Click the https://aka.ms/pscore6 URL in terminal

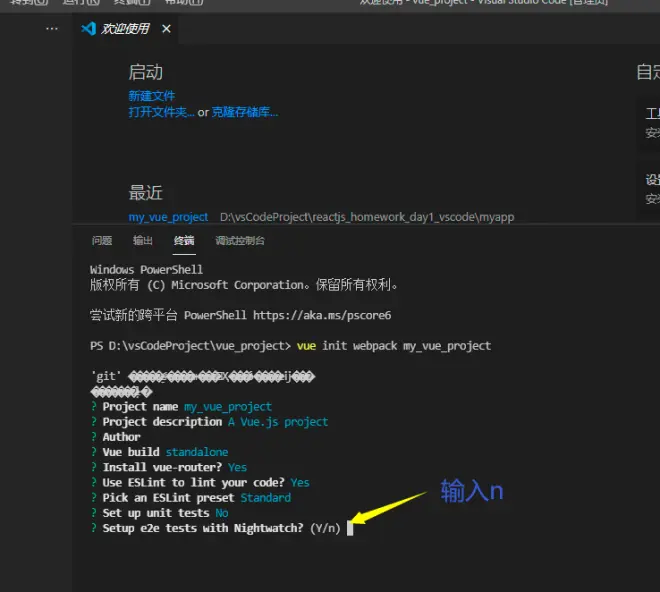[322, 315]
